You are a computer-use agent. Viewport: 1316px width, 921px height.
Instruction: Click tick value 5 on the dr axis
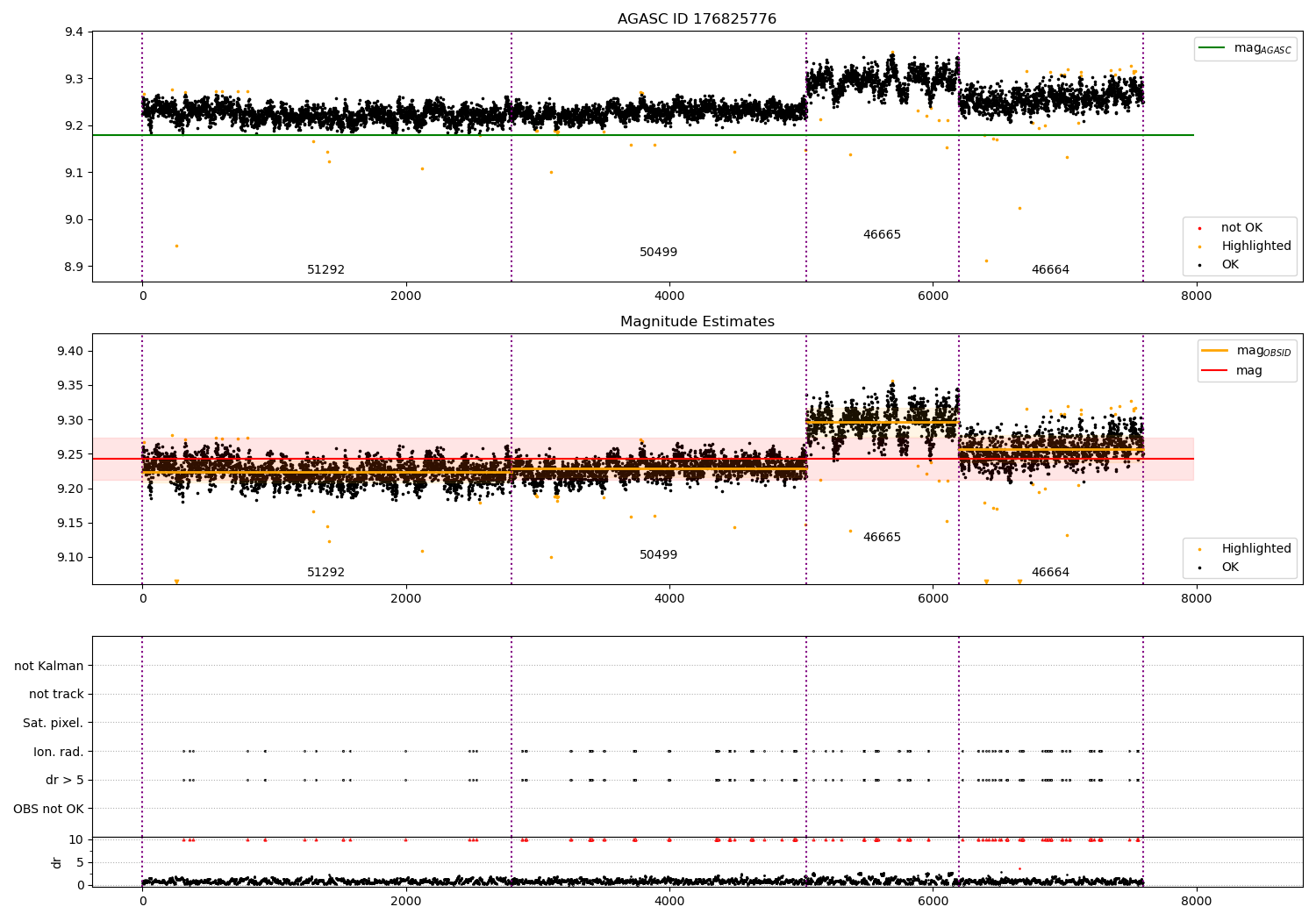click(x=81, y=863)
